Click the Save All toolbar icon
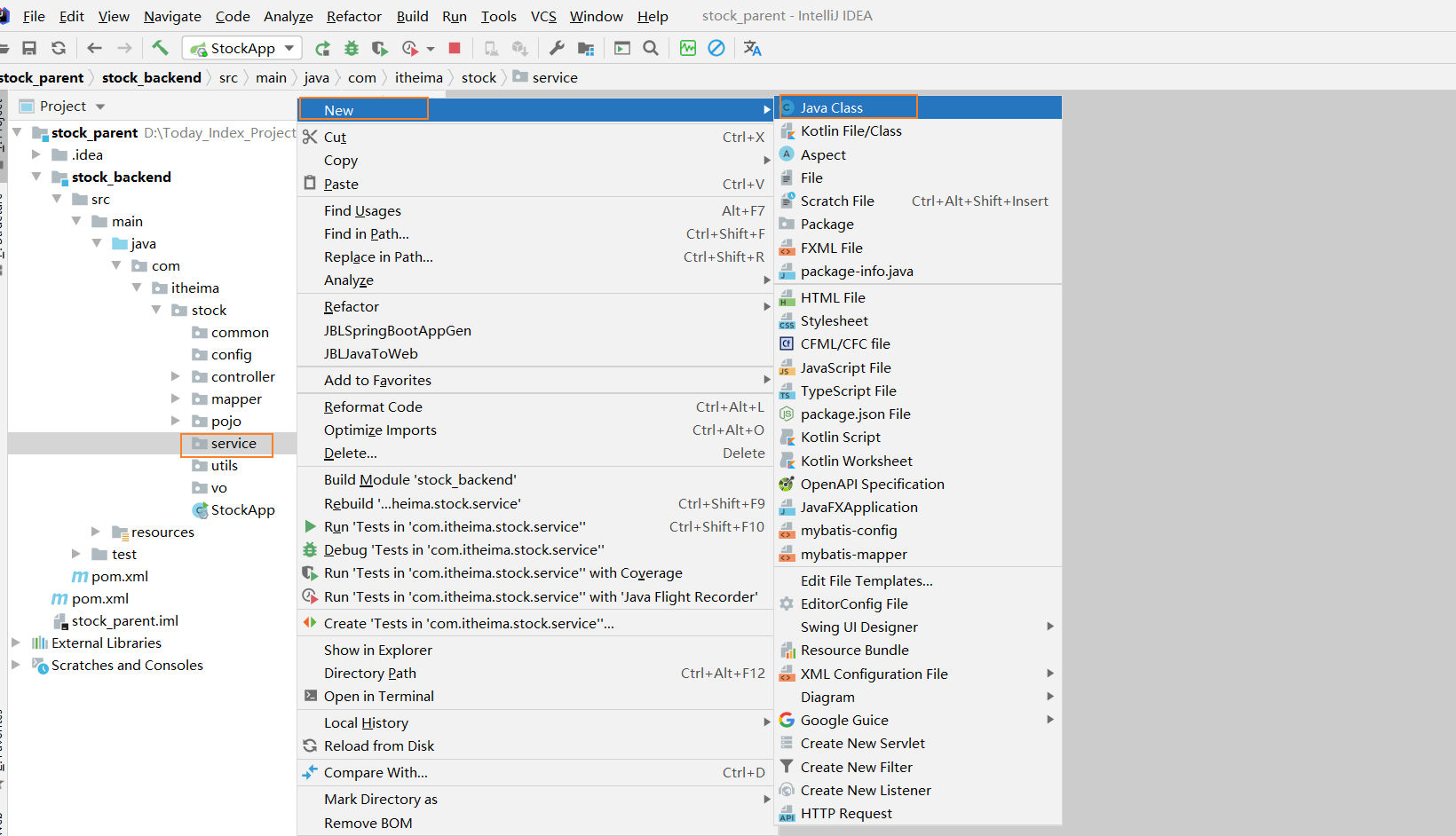The image size is (1456, 836). [x=29, y=48]
